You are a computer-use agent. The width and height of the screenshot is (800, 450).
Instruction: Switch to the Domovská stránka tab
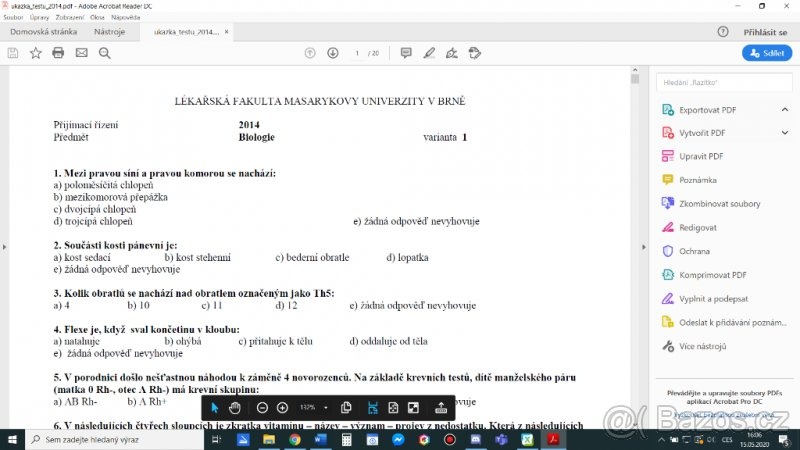43,32
